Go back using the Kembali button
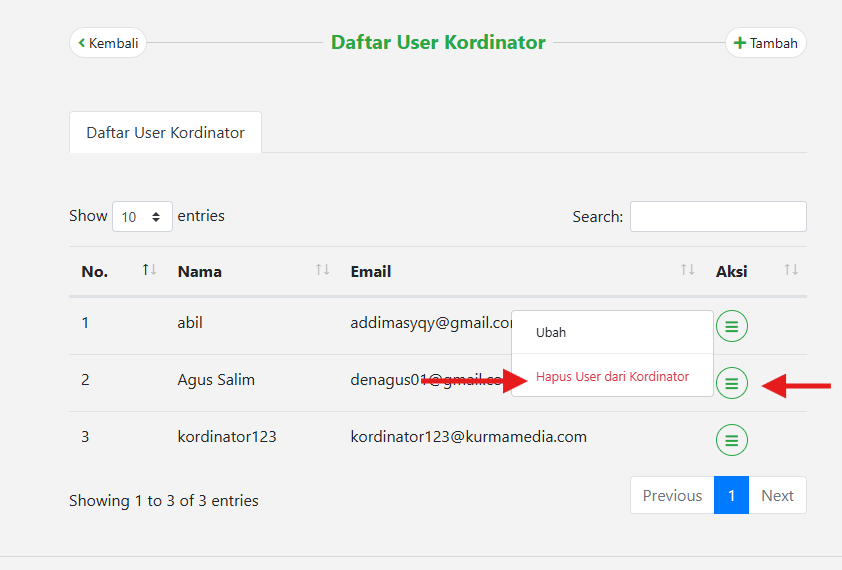The height and width of the screenshot is (570, 842). click(108, 43)
